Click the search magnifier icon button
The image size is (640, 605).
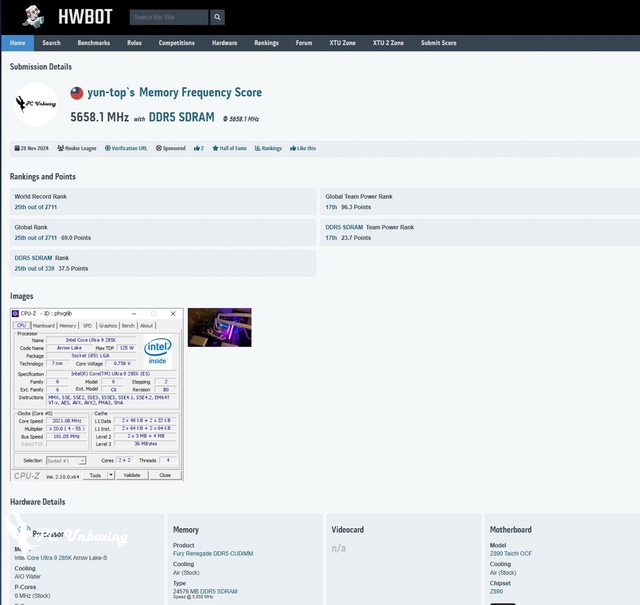click(217, 17)
